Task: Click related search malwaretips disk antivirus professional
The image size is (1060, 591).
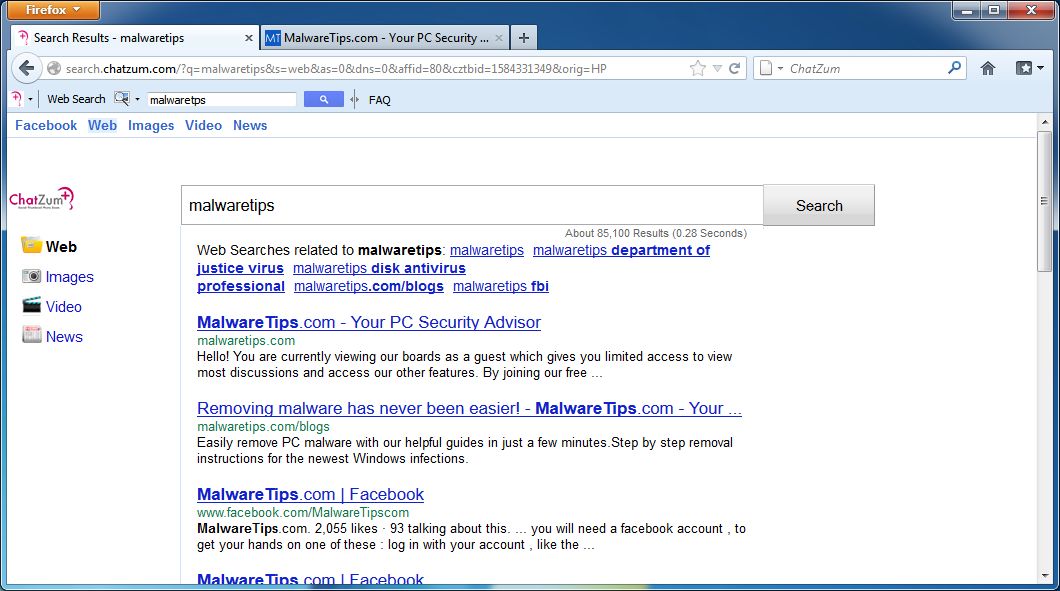Action: tap(379, 268)
